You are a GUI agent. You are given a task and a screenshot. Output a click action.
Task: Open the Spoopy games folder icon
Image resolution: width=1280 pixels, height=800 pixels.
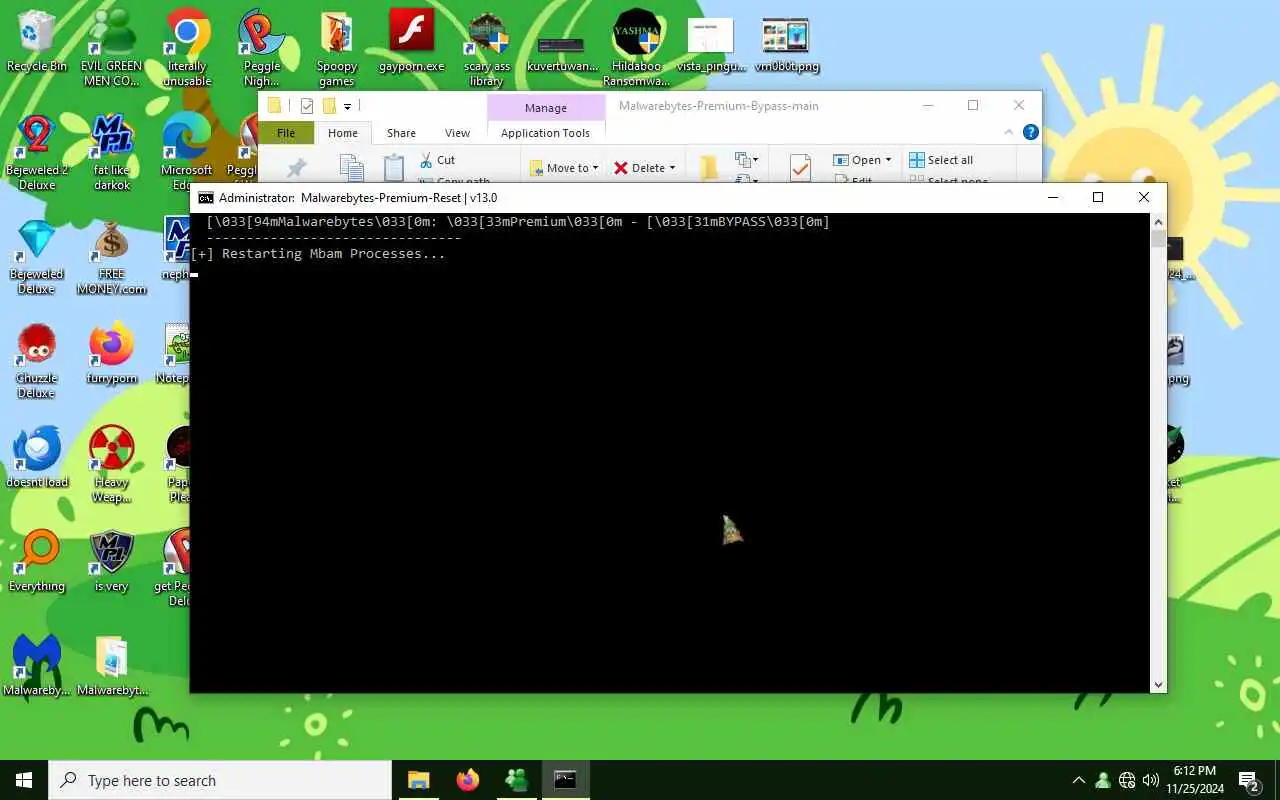point(337,48)
